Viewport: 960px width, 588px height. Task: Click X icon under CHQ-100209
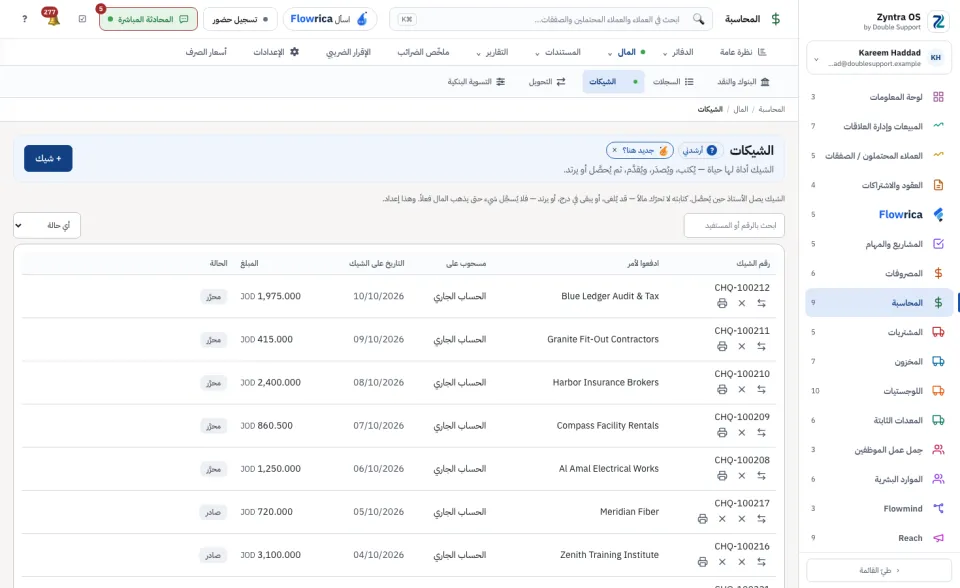click(741, 432)
